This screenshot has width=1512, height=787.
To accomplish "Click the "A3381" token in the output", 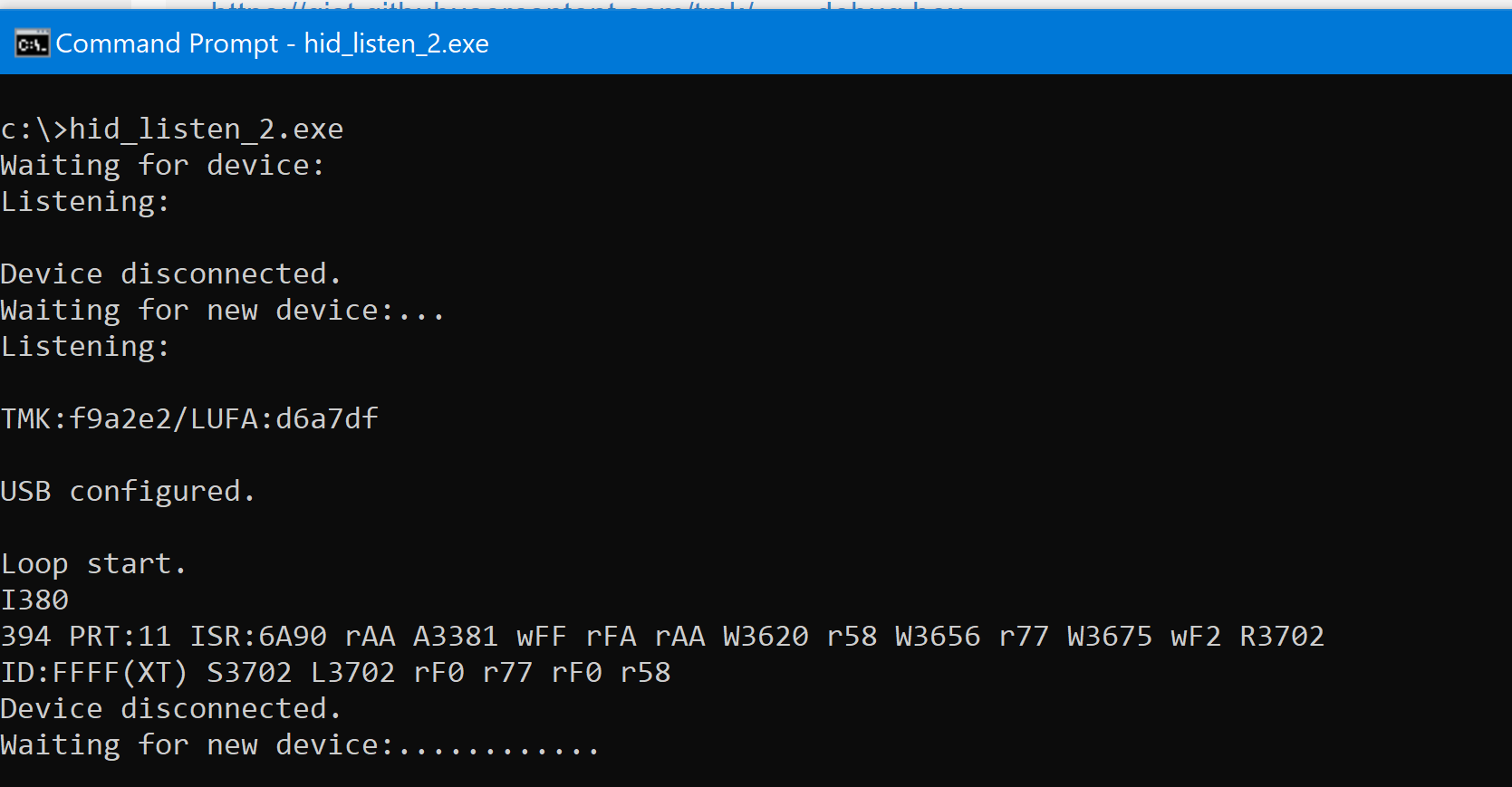I will pyautogui.click(x=456, y=637).
